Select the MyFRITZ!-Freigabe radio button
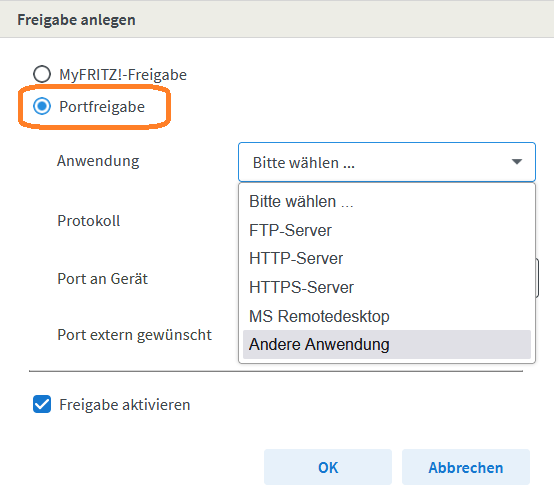The width and height of the screenshot is (554, 501). (42, 74)
